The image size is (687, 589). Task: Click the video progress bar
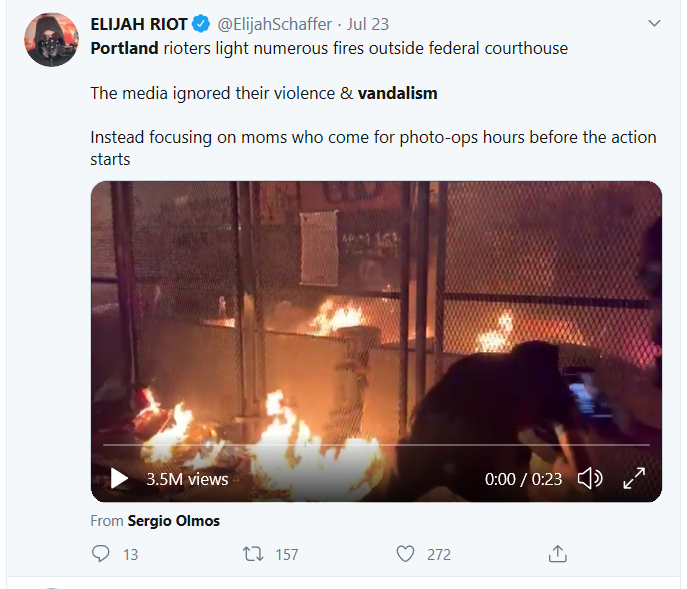coord(376,444)
